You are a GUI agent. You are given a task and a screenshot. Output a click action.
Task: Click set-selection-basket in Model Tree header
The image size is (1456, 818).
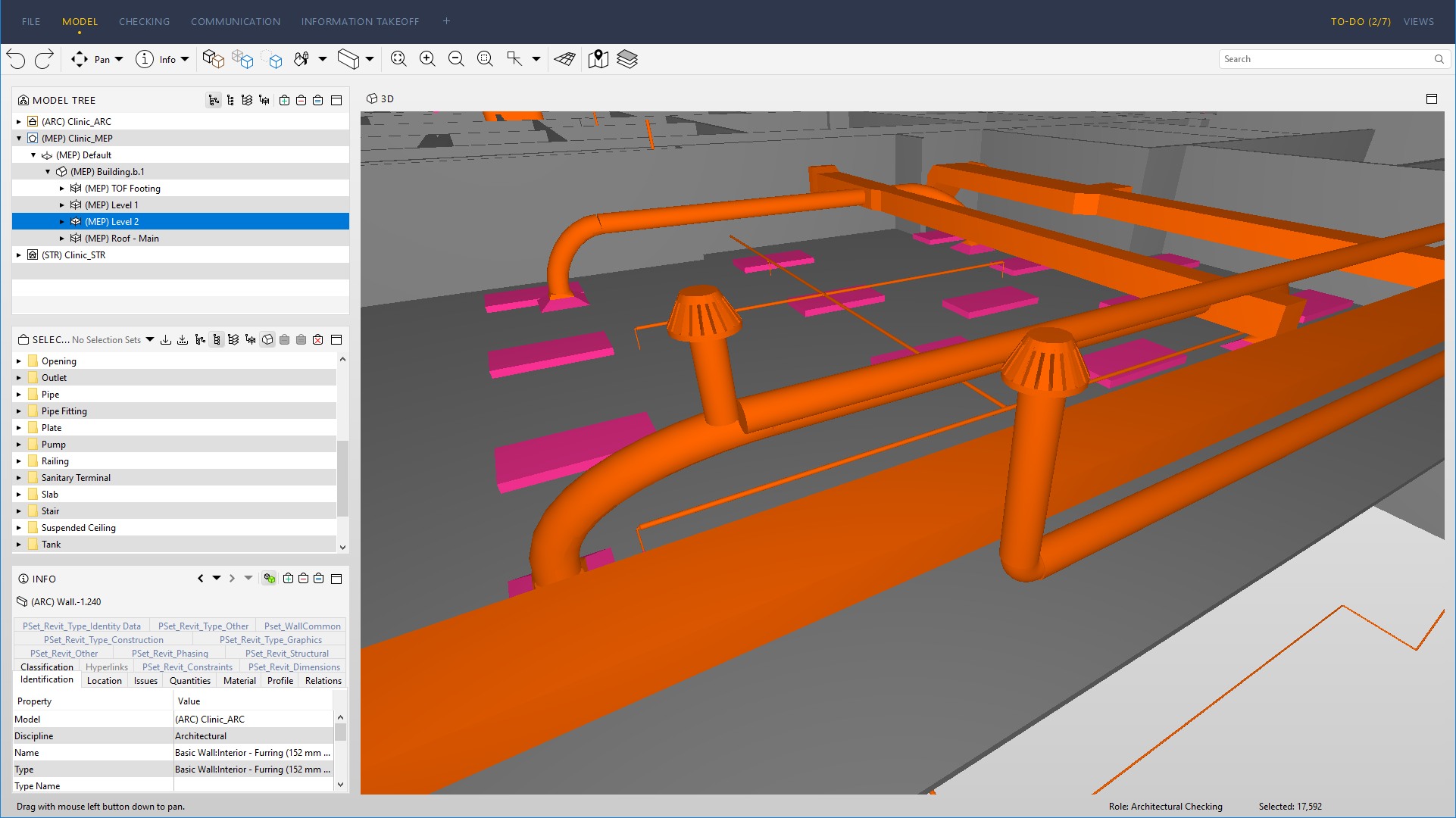click(318, 100)
